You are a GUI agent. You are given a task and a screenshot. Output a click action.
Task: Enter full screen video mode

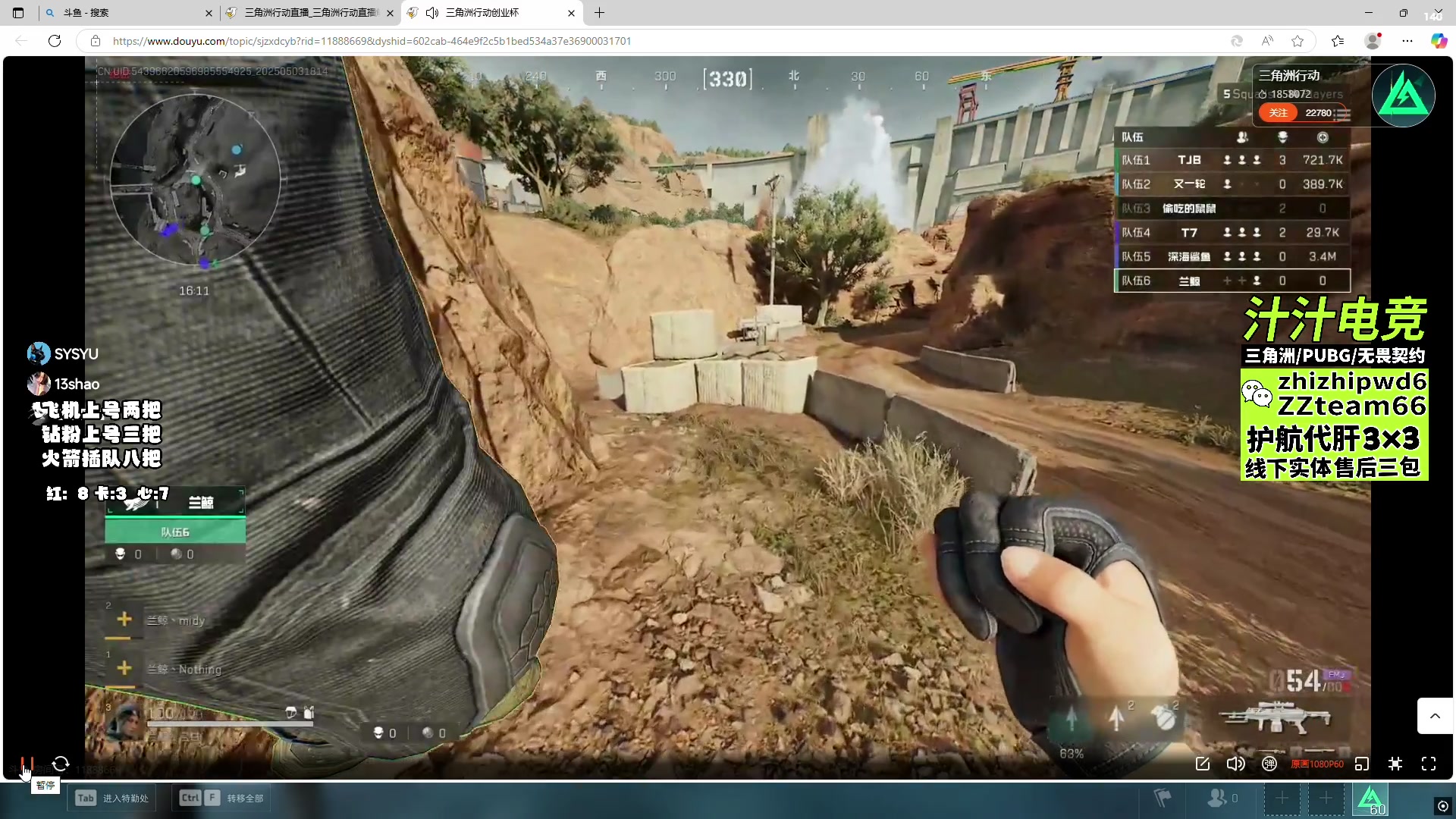coord(1429,764)
